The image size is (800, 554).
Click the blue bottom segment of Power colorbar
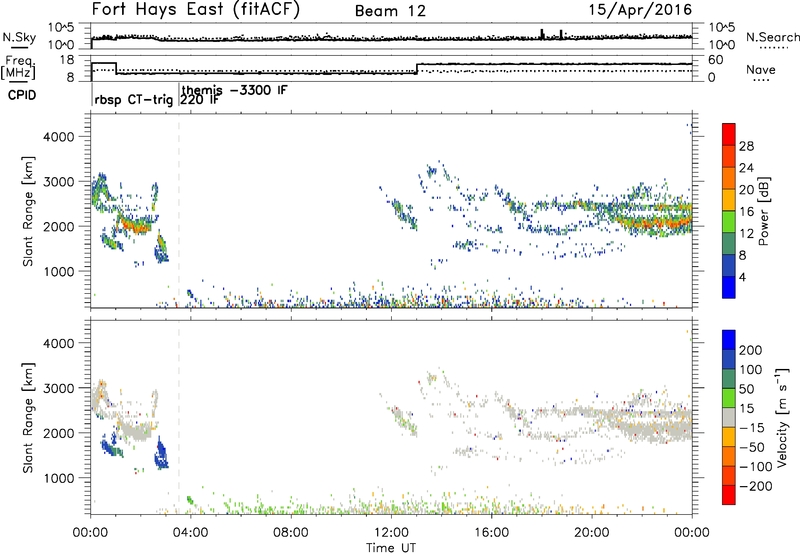[x=729, y=287]
